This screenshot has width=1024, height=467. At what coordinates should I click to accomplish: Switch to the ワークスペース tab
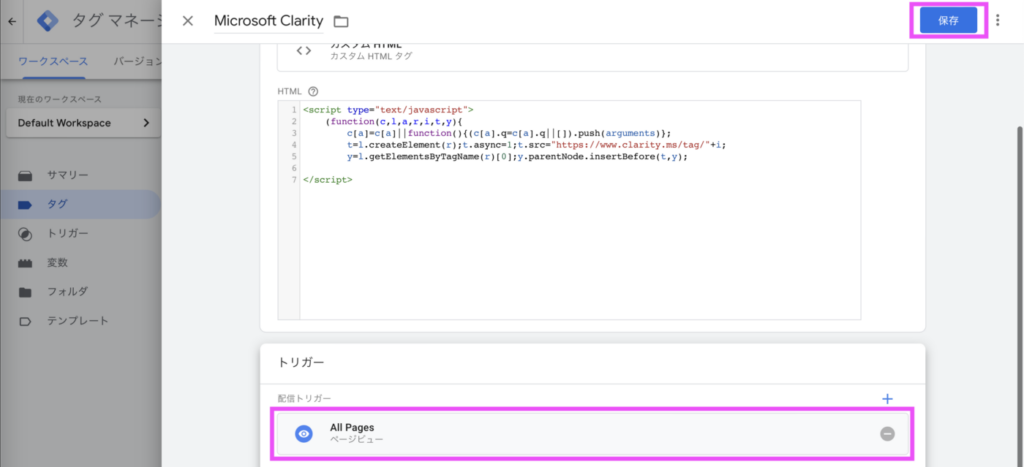tap(53, 61)
